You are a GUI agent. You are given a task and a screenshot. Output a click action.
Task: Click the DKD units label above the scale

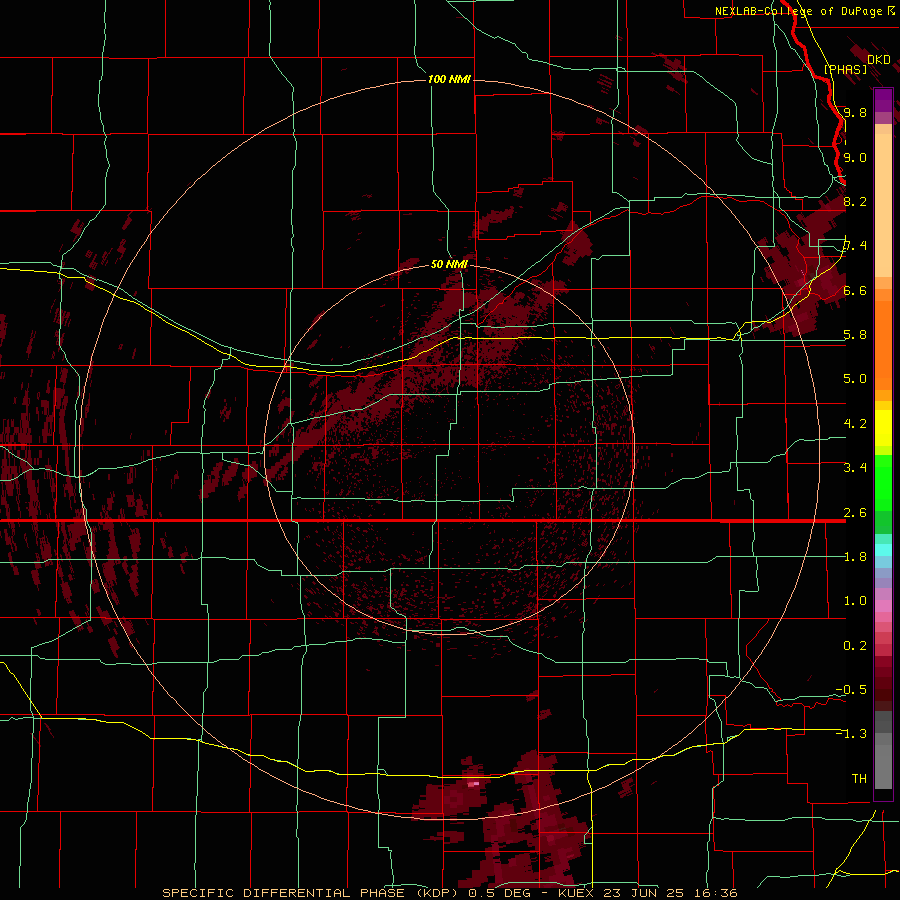(879, 60)
